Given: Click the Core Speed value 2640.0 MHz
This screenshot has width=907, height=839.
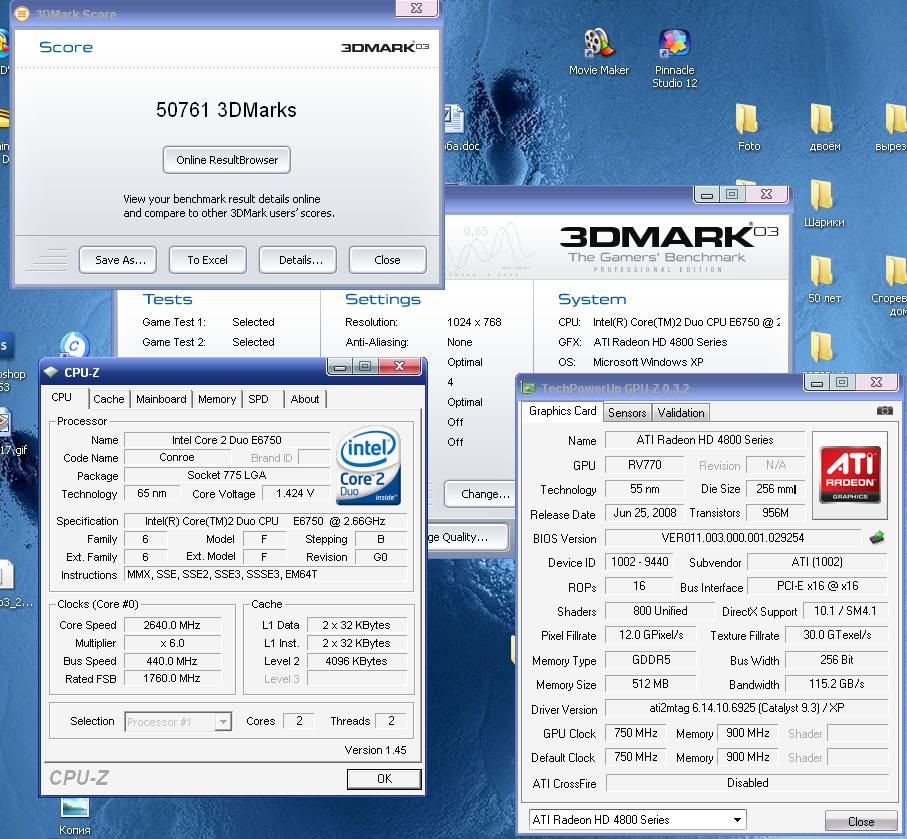Looking at the screenshot, I should [x=172, y=625].
